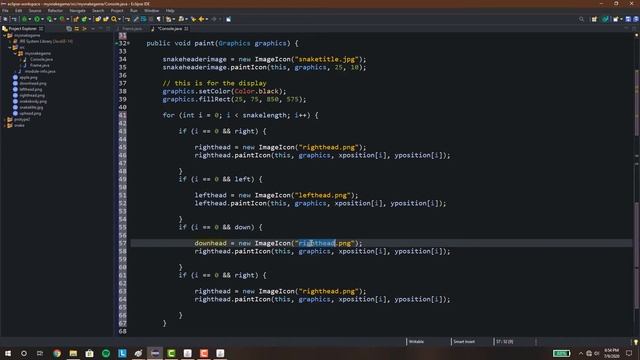Click "lefthead.png" string on line 51

[x=322, y=195]
